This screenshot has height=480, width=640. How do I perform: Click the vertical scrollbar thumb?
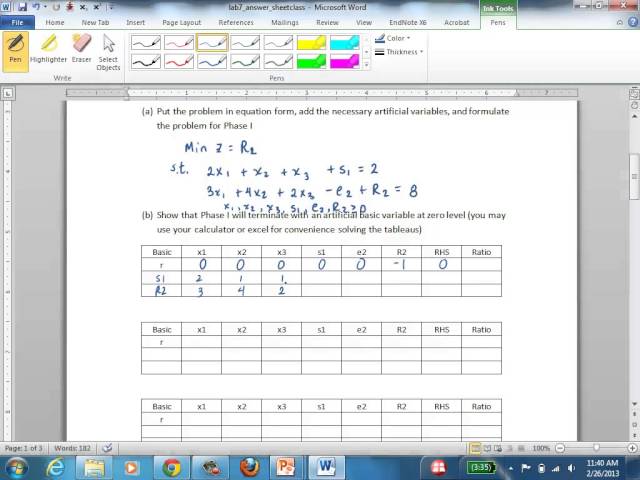tap(634, 176)
